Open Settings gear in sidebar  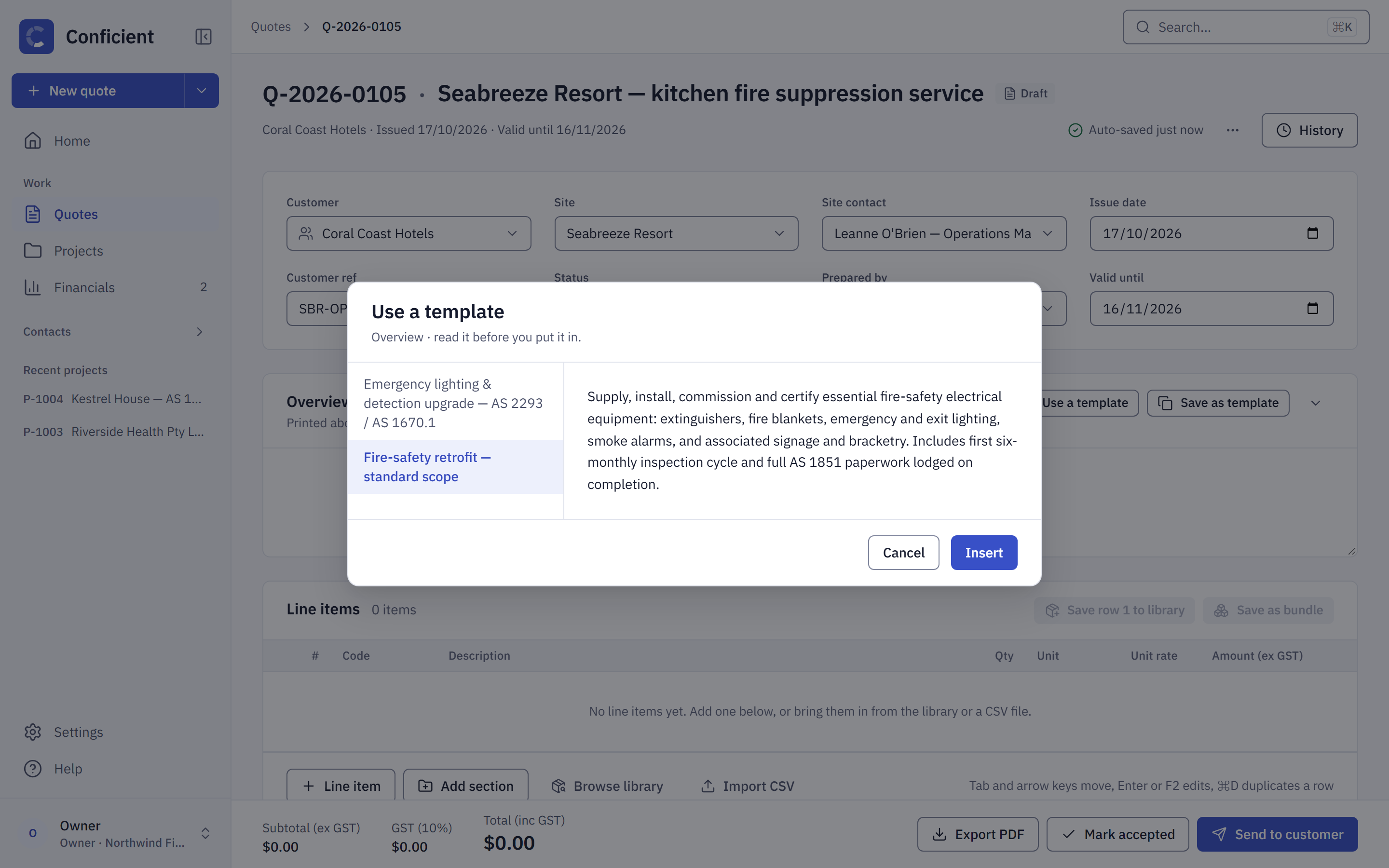tap(115, 732)
